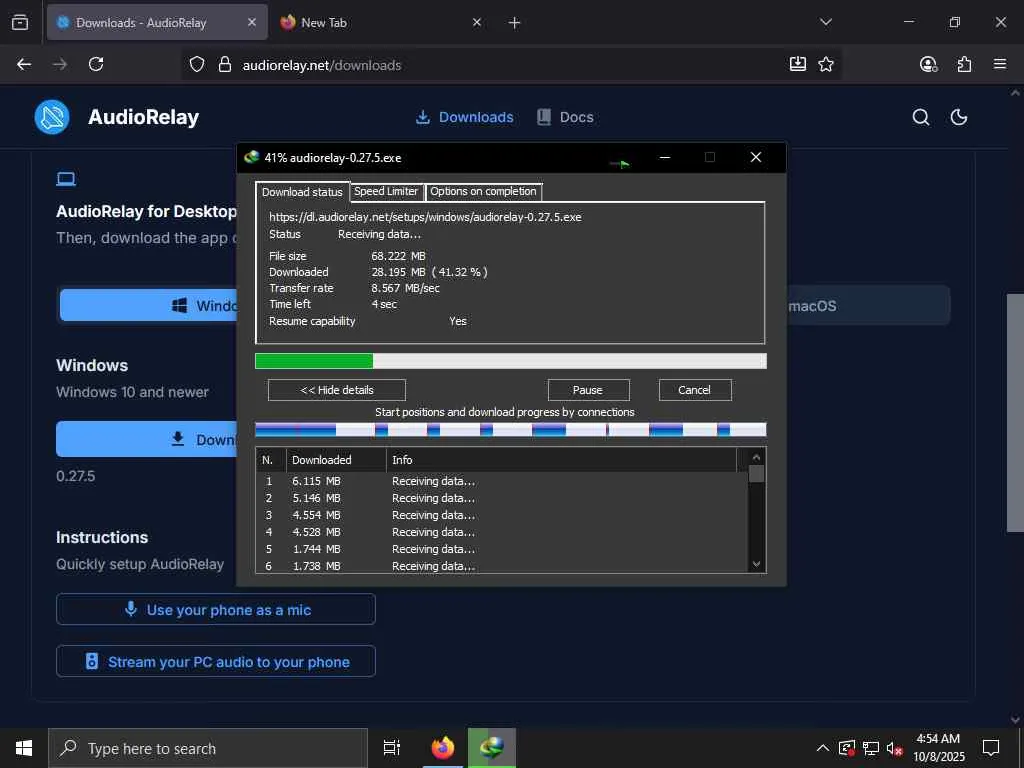Open the Windows Start menu
The image size is (1024, 768).
[24, 748]
